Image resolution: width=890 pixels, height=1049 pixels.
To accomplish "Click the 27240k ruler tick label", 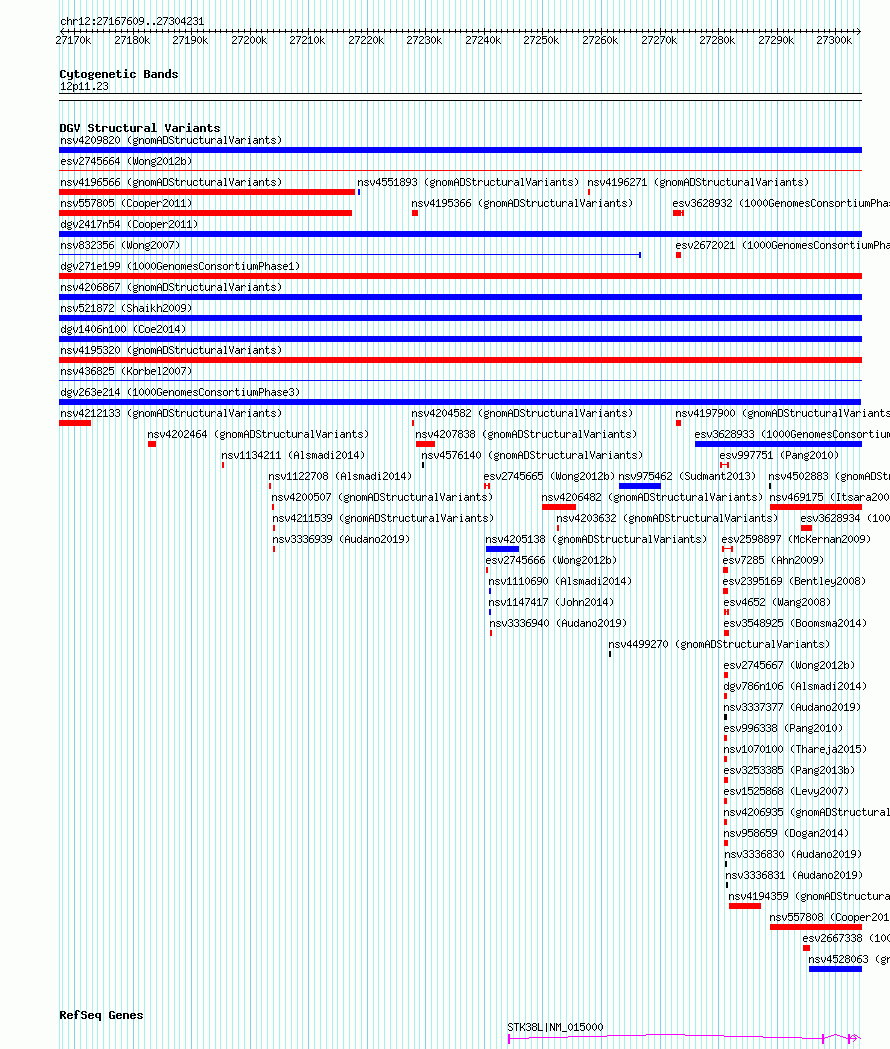I will click(482, 41).
